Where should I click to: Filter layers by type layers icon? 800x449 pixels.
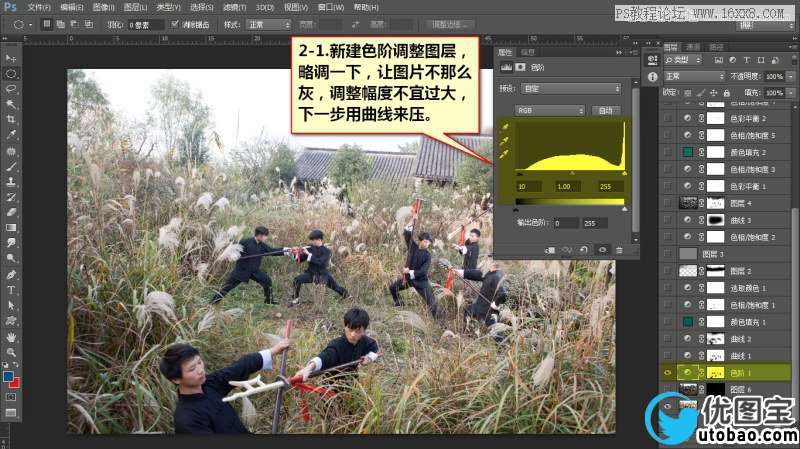pyautogui.click(x=746, y=60)
